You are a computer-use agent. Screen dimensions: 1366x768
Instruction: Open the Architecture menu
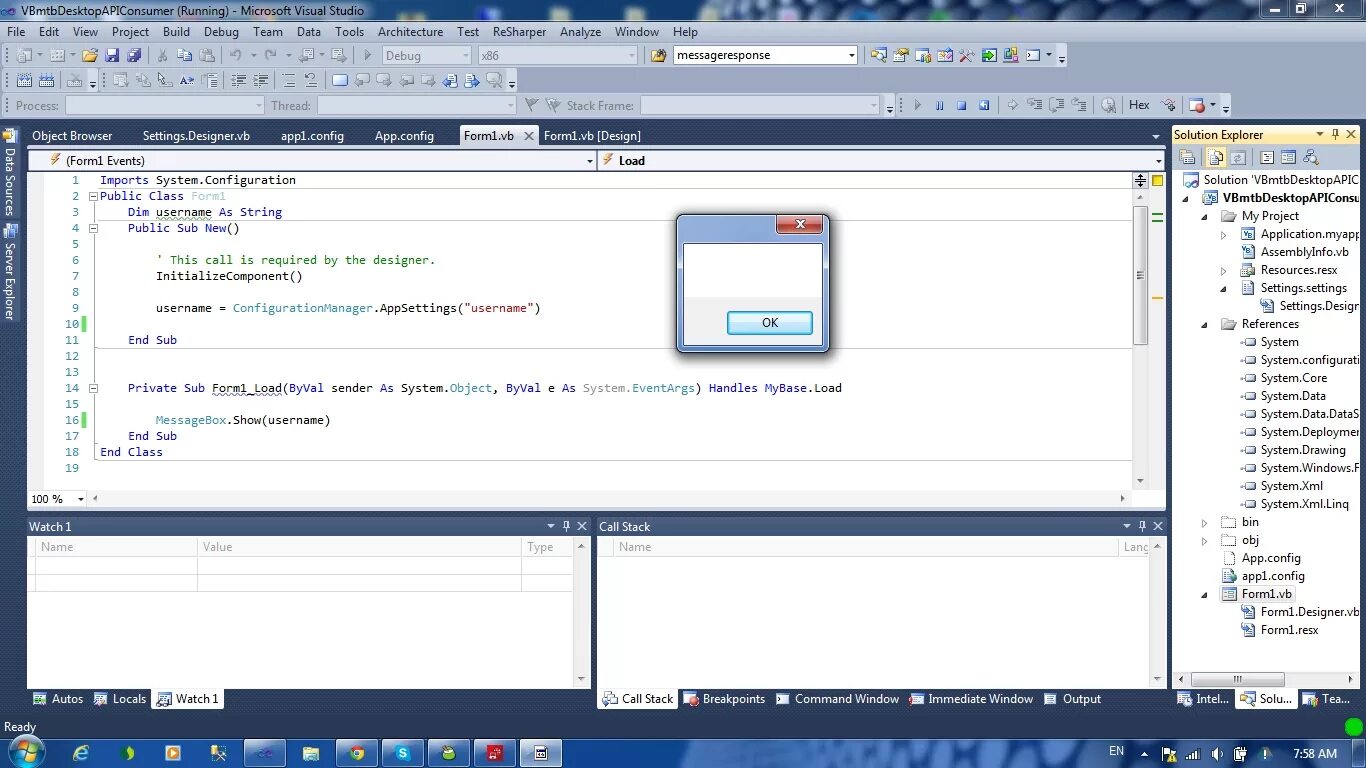(410, 31)
